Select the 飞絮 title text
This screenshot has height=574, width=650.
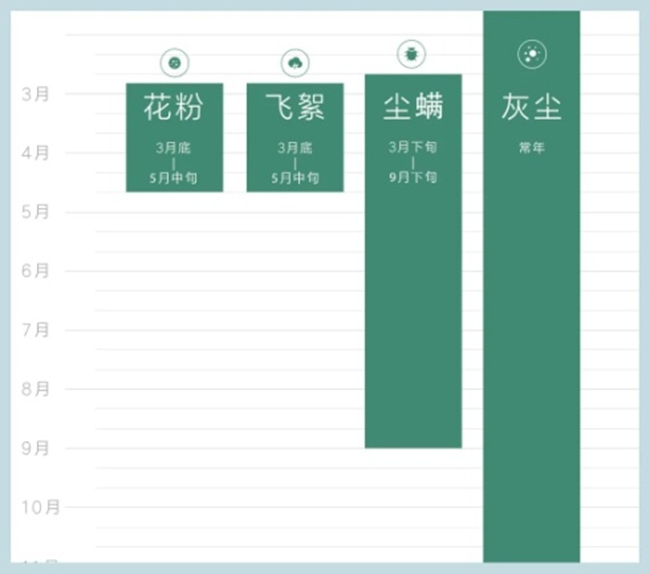[295, 107]
